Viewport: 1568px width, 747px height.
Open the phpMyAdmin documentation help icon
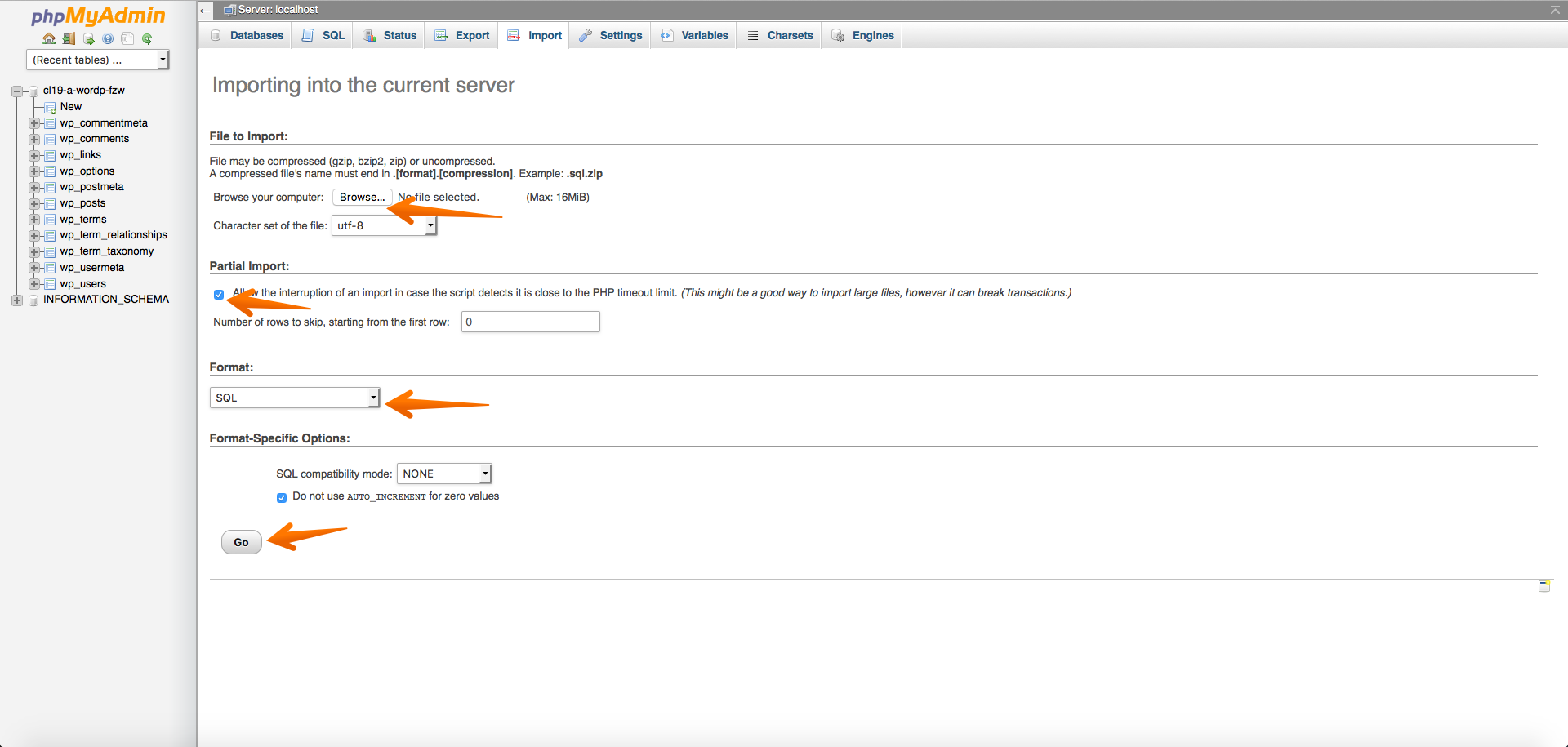108,38
